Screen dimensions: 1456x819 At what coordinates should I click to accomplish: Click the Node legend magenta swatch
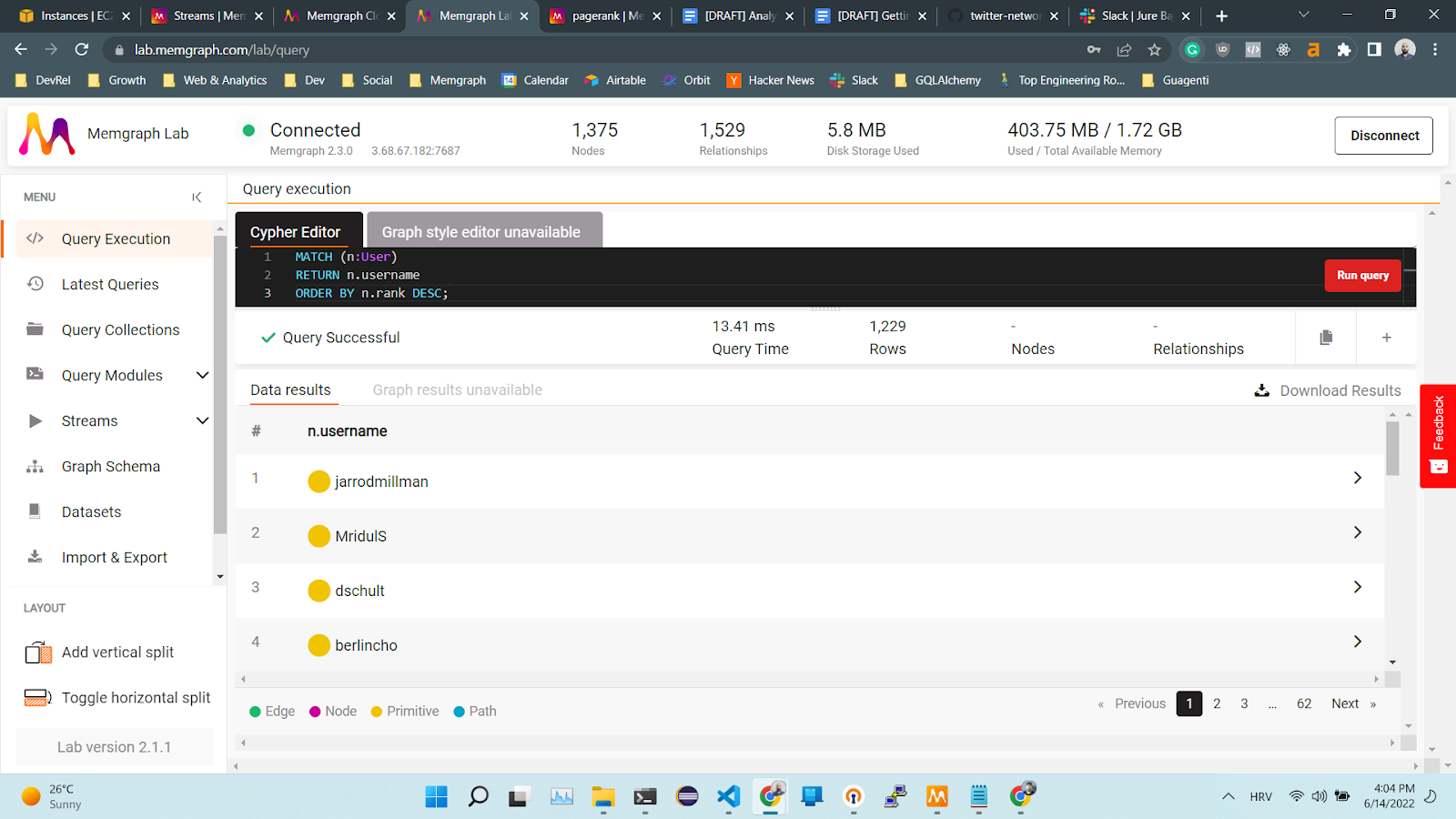(315, 712)
